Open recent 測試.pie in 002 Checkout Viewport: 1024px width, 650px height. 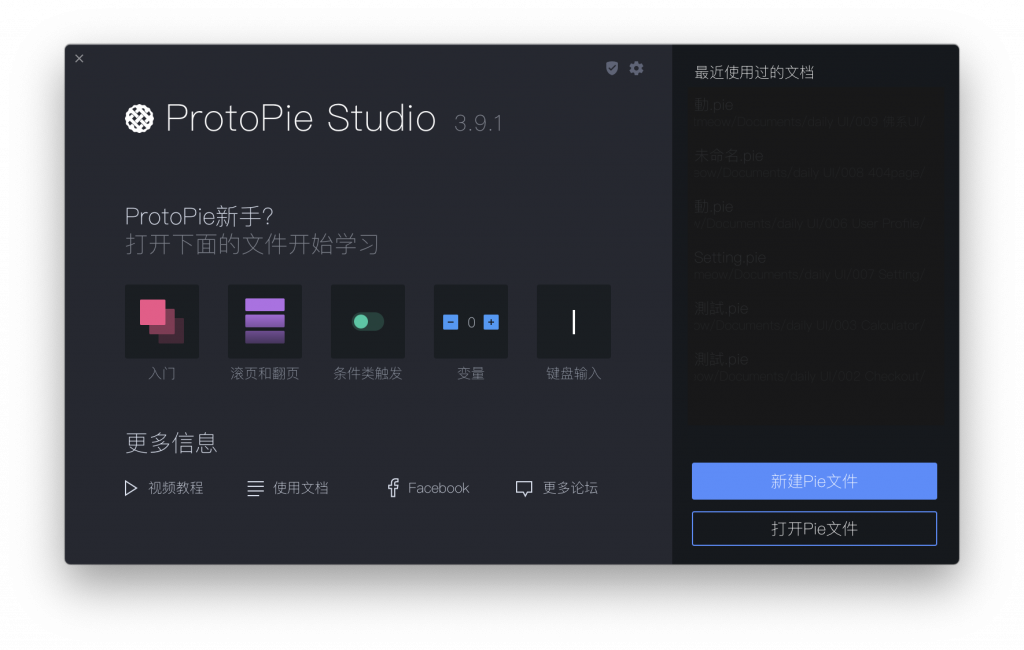click(x=810, y=367)
